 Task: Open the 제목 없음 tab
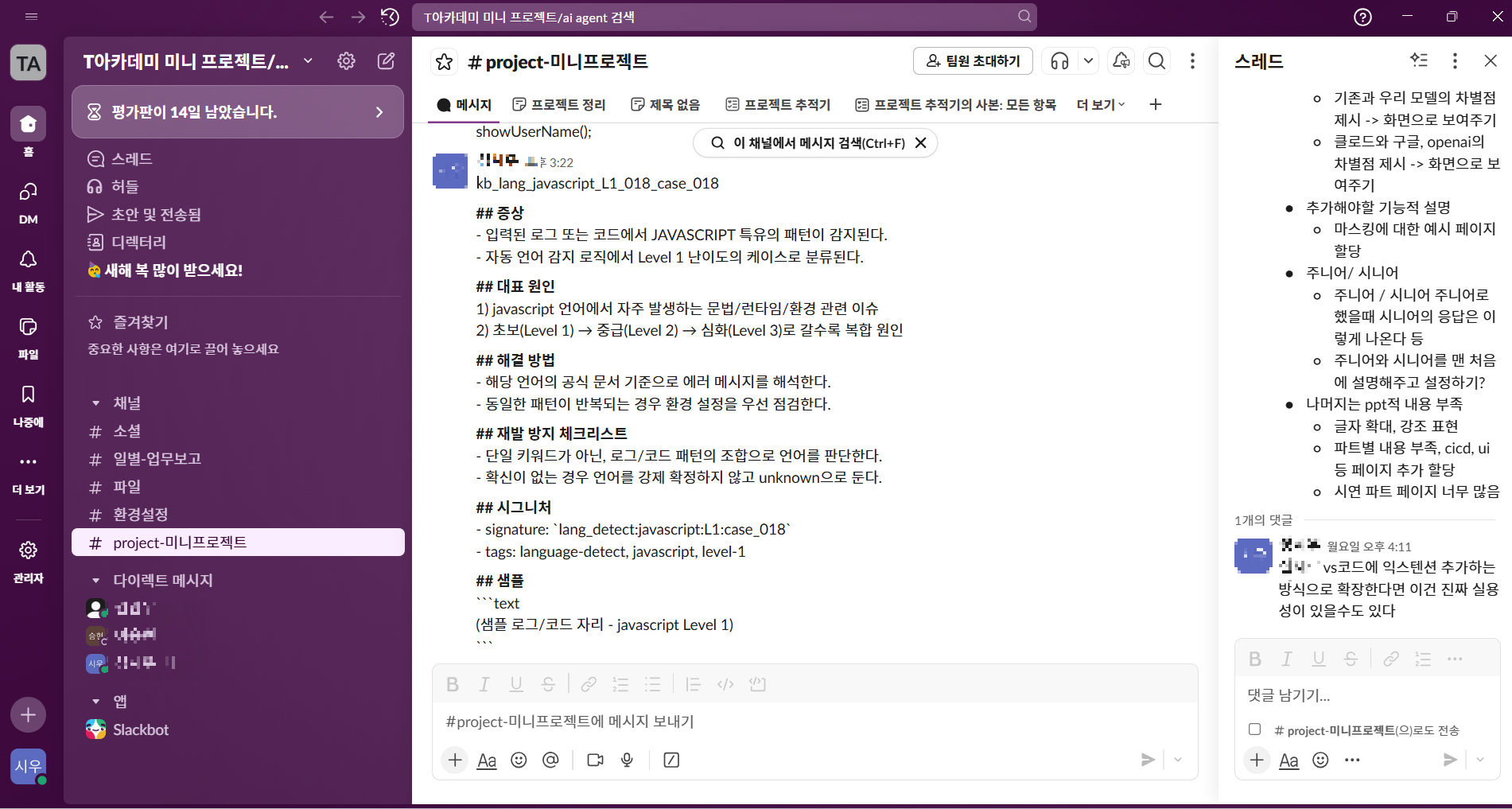(666, 105)
